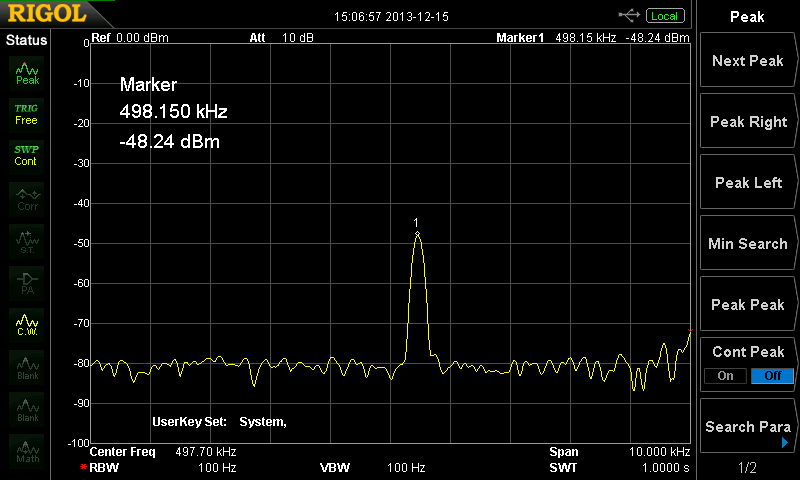Select the TRIG Free status icon
This screenshot has width=800, height=480.
[x=26, y=114]
